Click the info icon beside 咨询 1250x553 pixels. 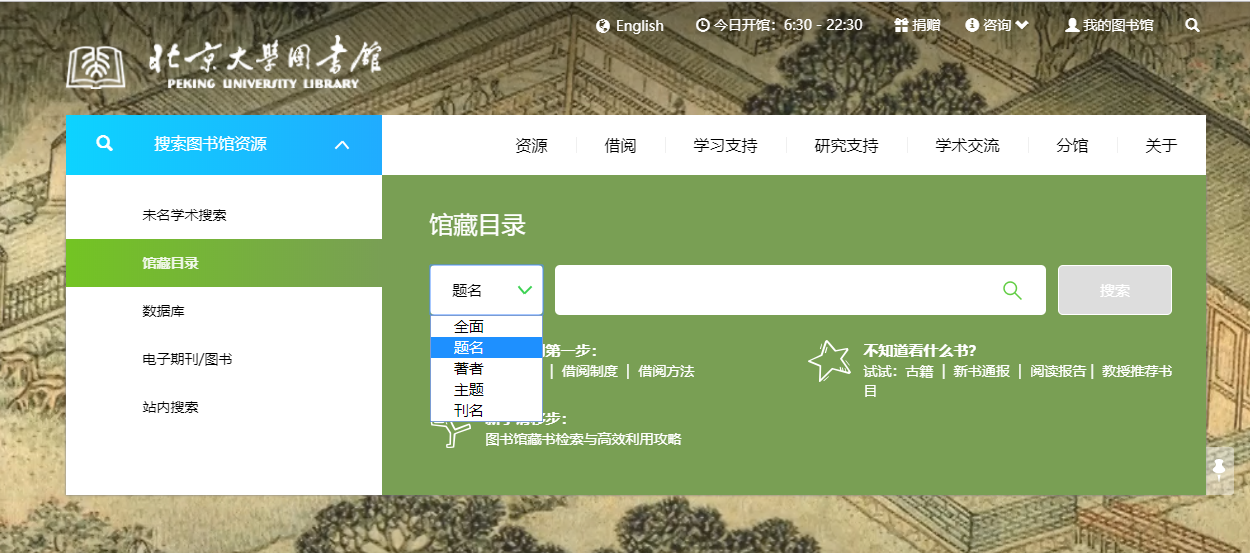[x=972, y=25]
